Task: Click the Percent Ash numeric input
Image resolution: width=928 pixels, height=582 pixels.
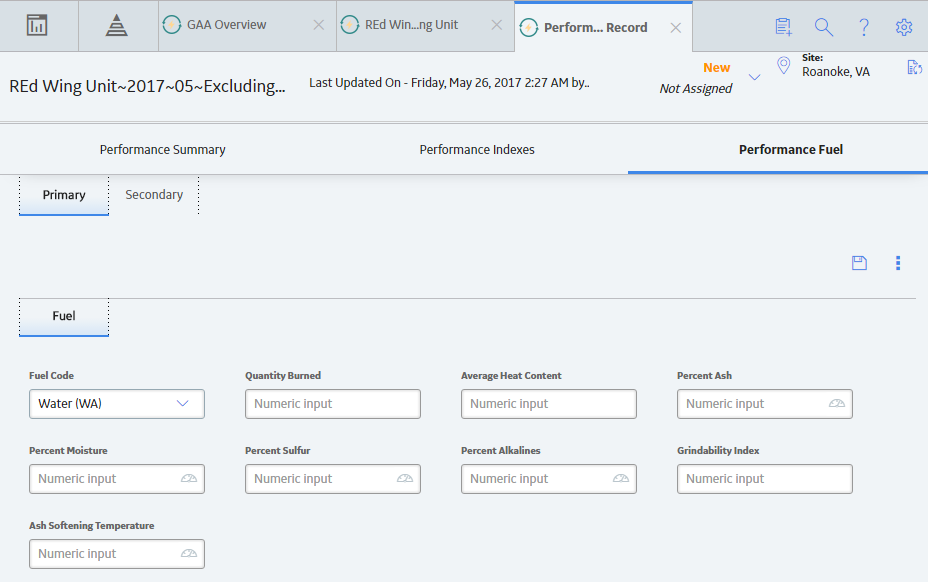Action: tap(765, 404)
